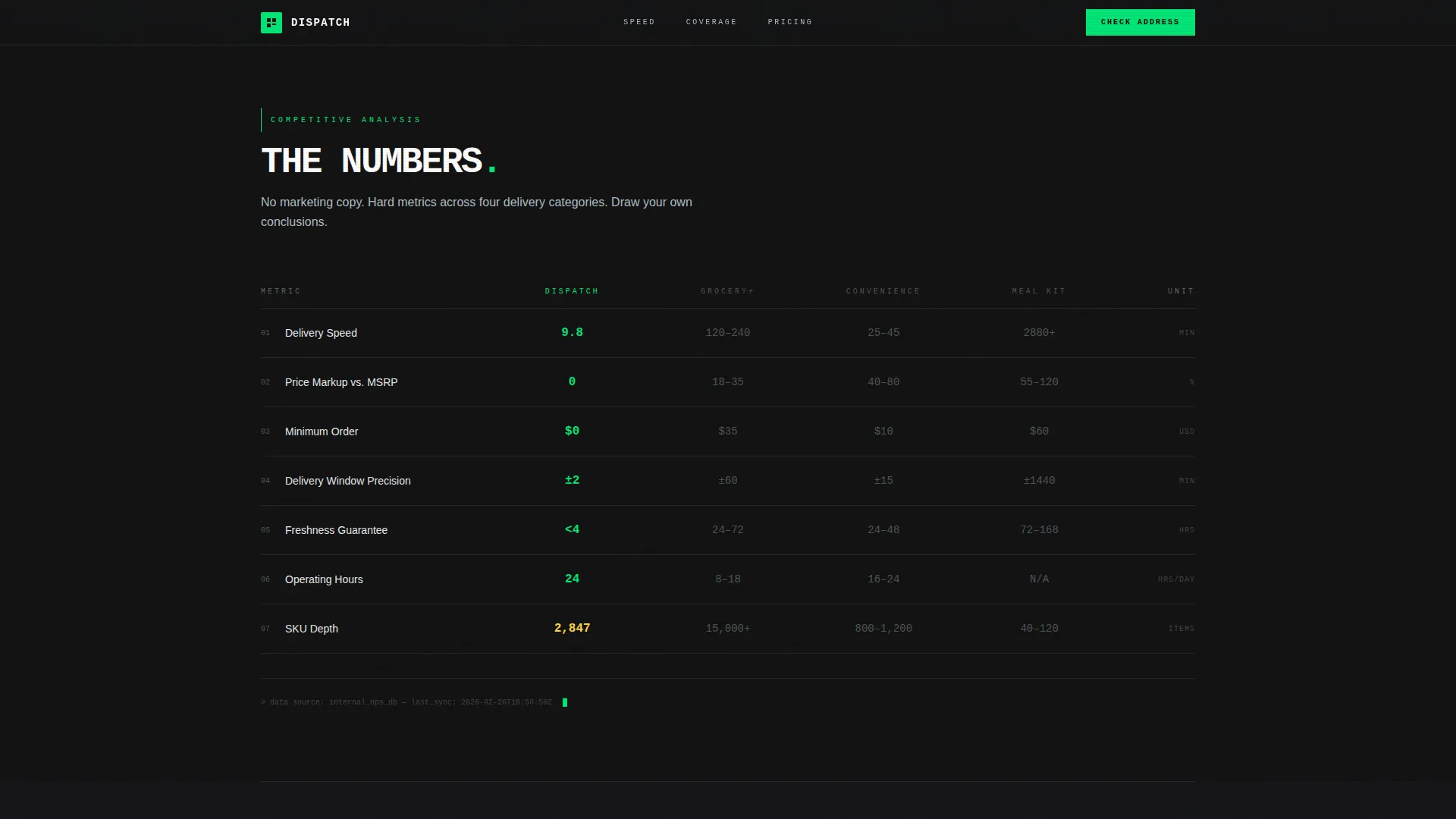Click Dispatch value <4
1456x819 pixels.
[572, 529]
